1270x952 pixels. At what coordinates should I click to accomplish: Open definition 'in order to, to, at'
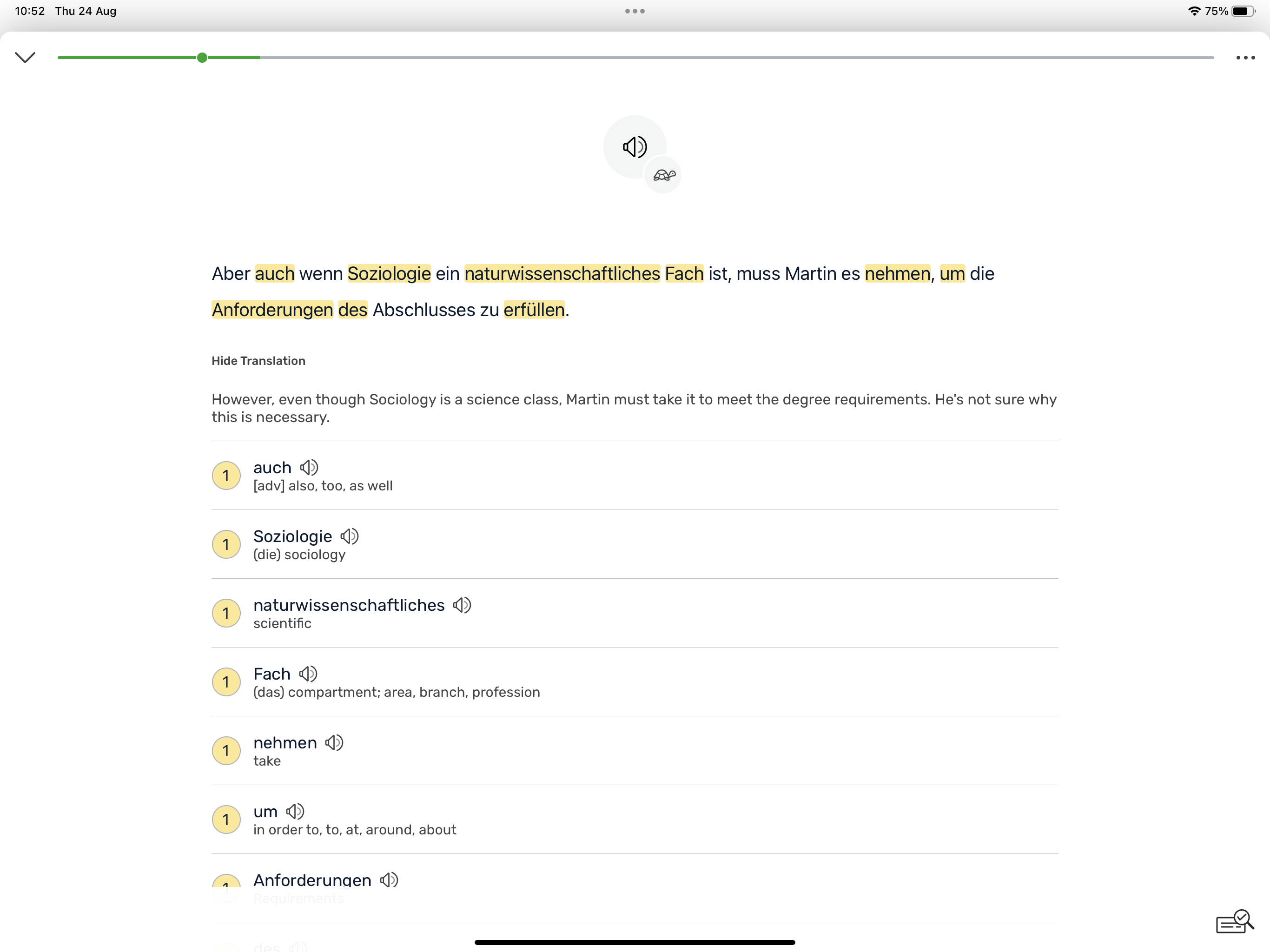coord(355,830)
